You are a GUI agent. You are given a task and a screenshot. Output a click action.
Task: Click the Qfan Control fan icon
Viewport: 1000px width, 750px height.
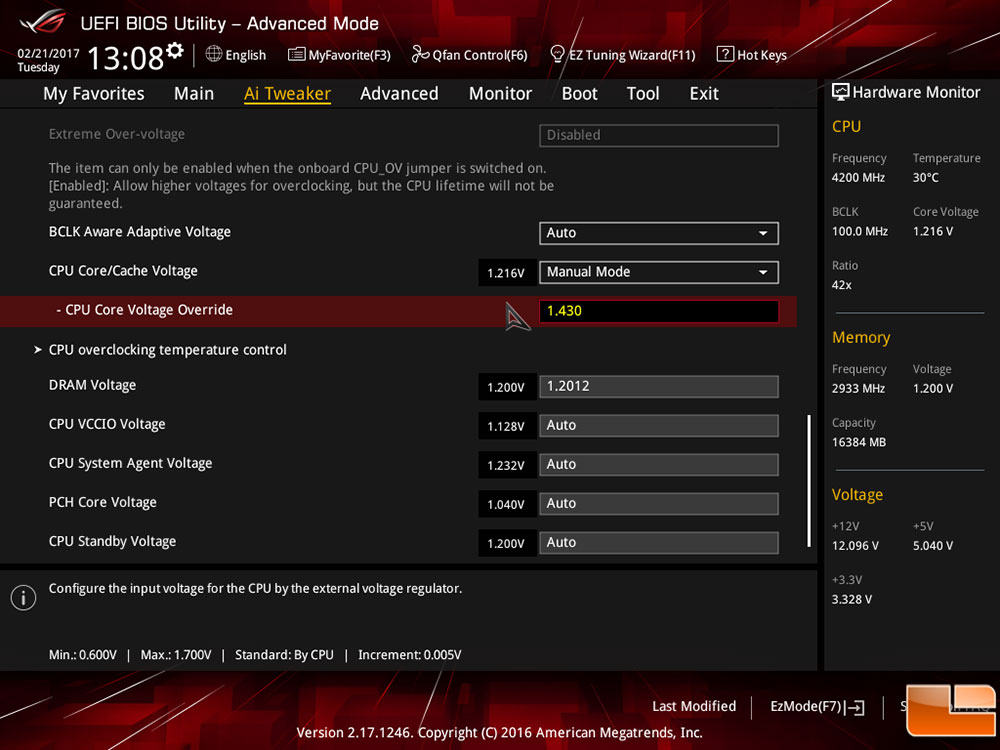(x=420, y=54)
